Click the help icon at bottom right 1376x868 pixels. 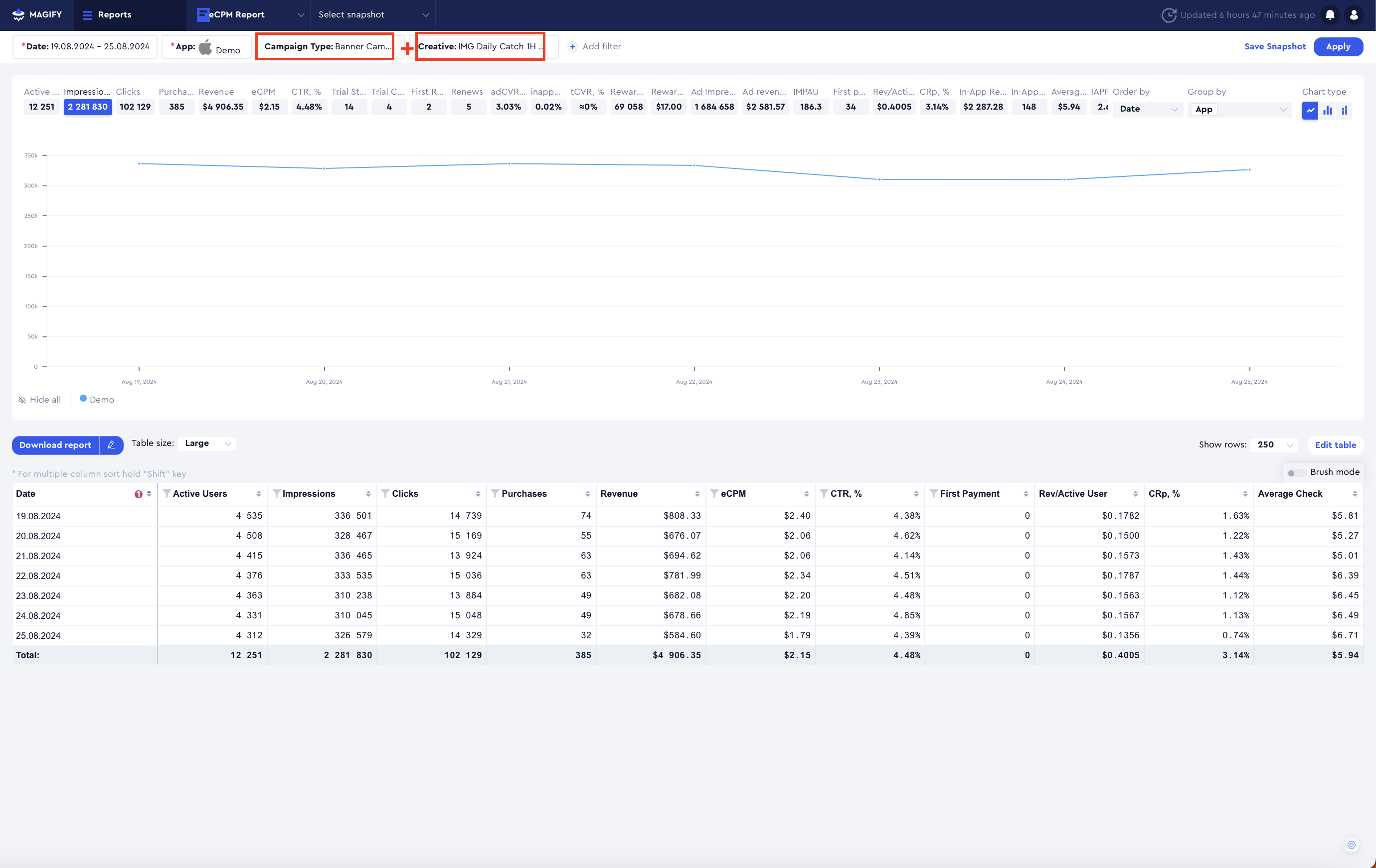tap(1351, 845)
